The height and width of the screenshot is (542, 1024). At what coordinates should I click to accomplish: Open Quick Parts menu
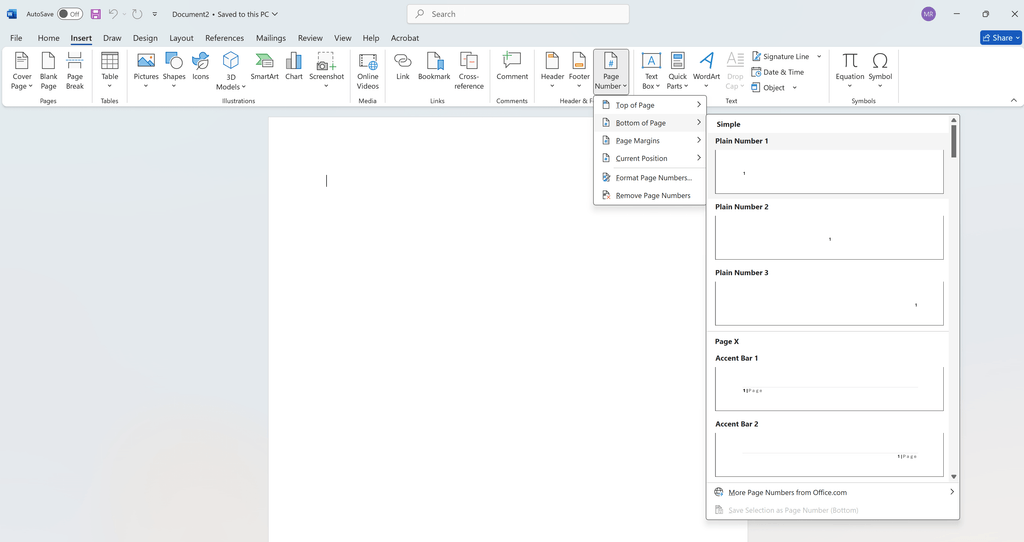[677, 71]
